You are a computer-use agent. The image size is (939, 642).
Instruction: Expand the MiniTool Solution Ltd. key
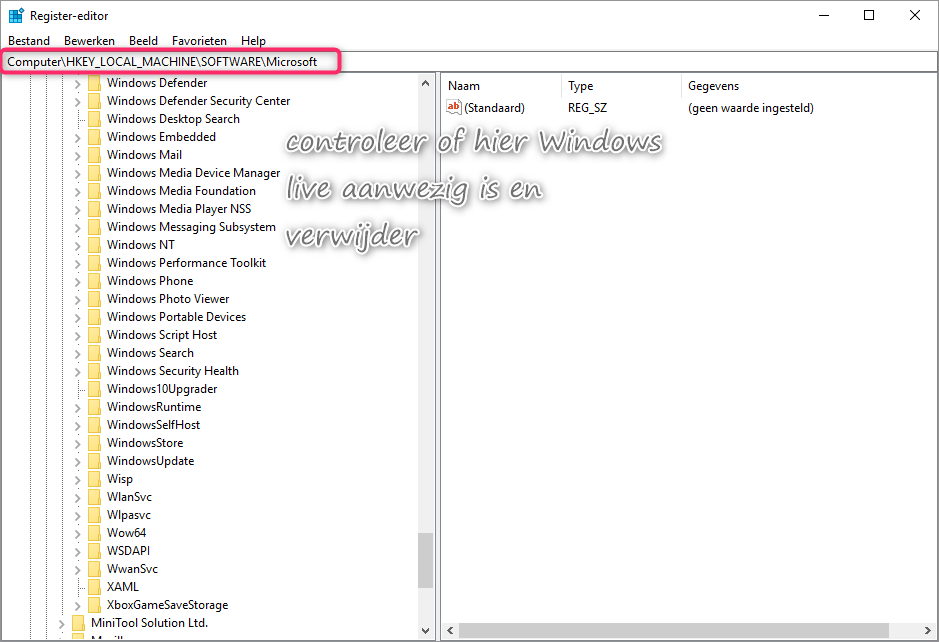61,623
